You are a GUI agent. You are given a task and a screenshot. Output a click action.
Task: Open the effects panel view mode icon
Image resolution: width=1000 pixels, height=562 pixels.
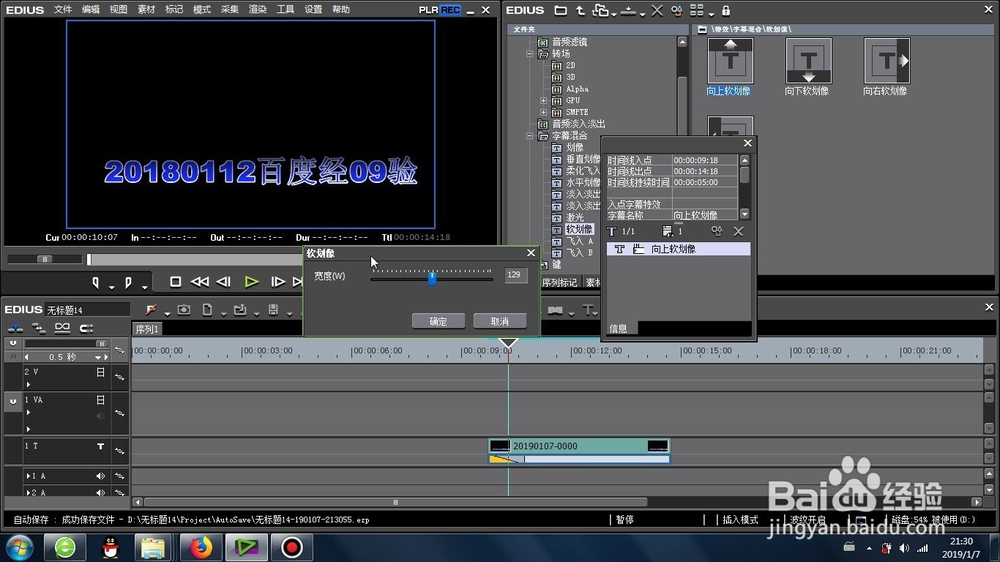(696, 10)
